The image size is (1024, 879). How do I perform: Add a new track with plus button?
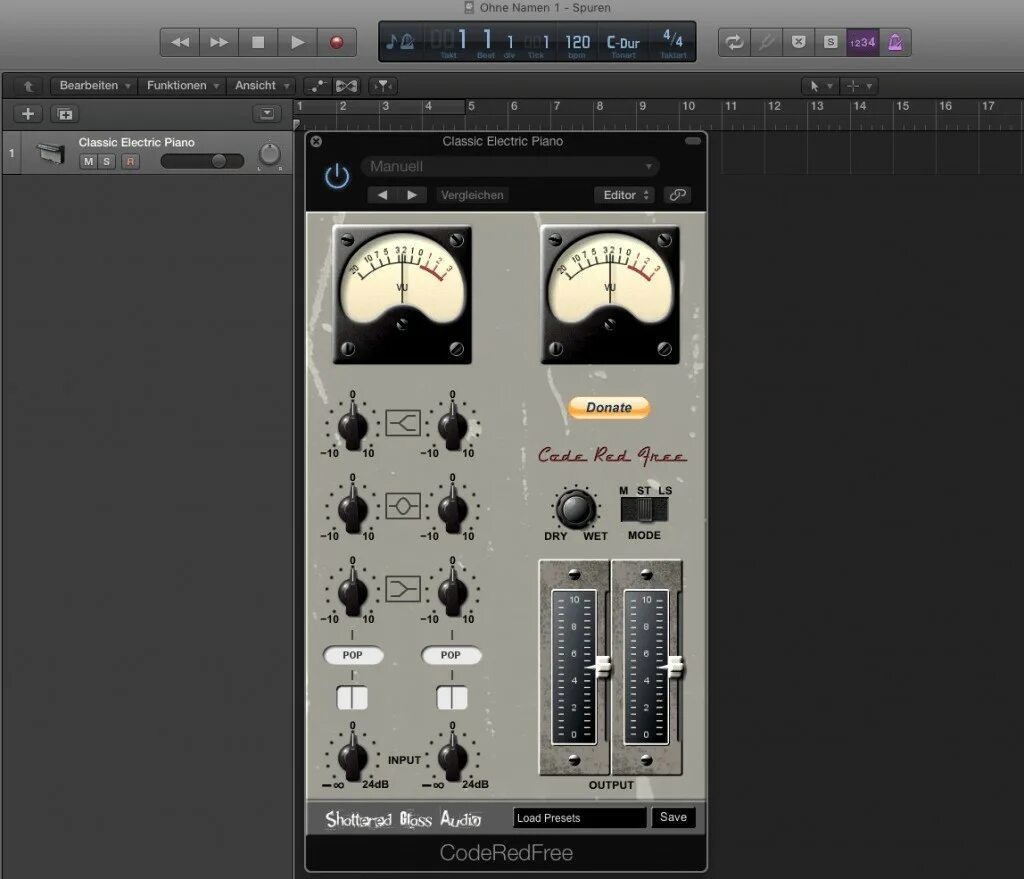pyautogui.click(x=28, y=114)
